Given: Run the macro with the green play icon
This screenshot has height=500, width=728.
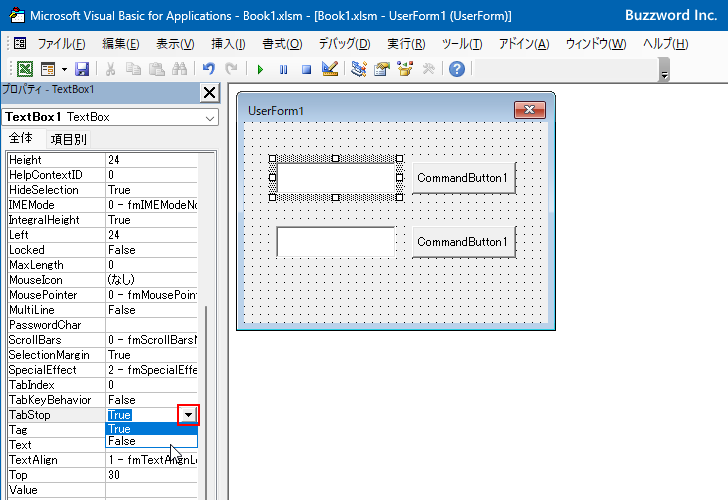Looking at the screenshot, I should tap(260, 70).
